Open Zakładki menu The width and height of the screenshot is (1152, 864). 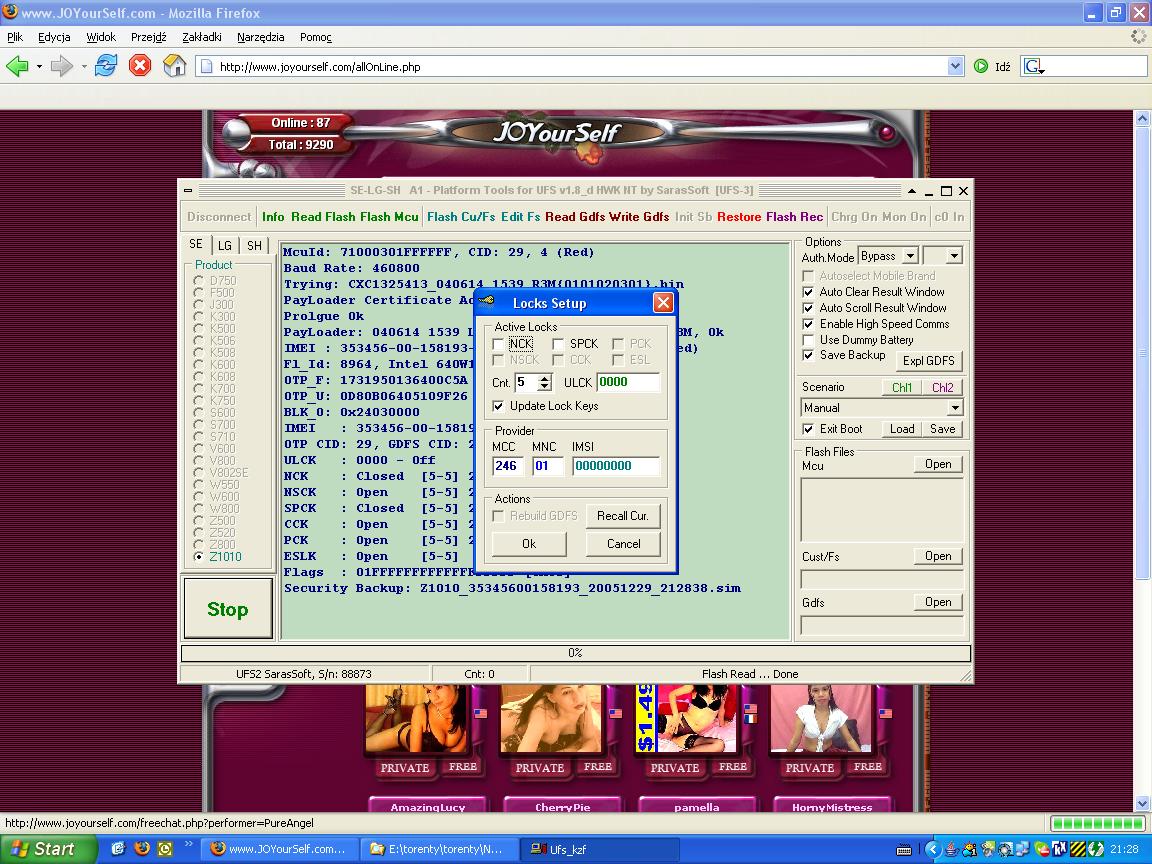pos(201,37)
